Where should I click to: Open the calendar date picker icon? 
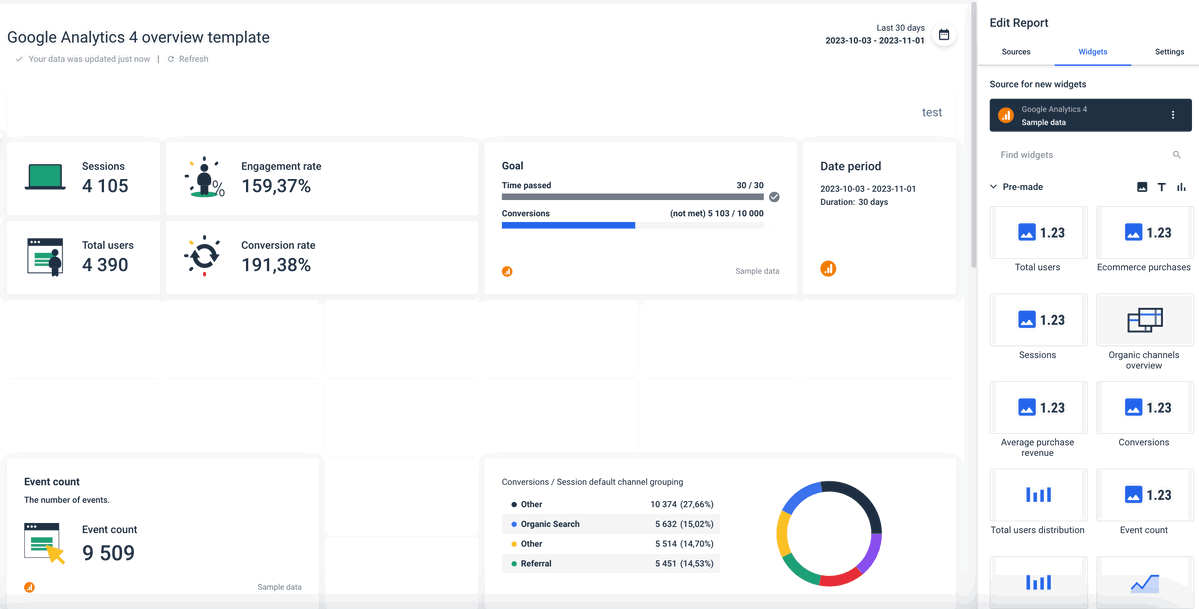(x=944, y=34)
